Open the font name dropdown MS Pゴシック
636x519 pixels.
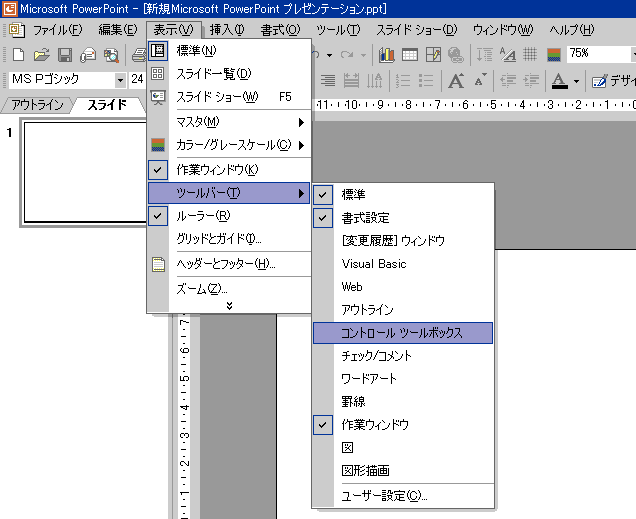pyautogui.click(x=120, y=80)
